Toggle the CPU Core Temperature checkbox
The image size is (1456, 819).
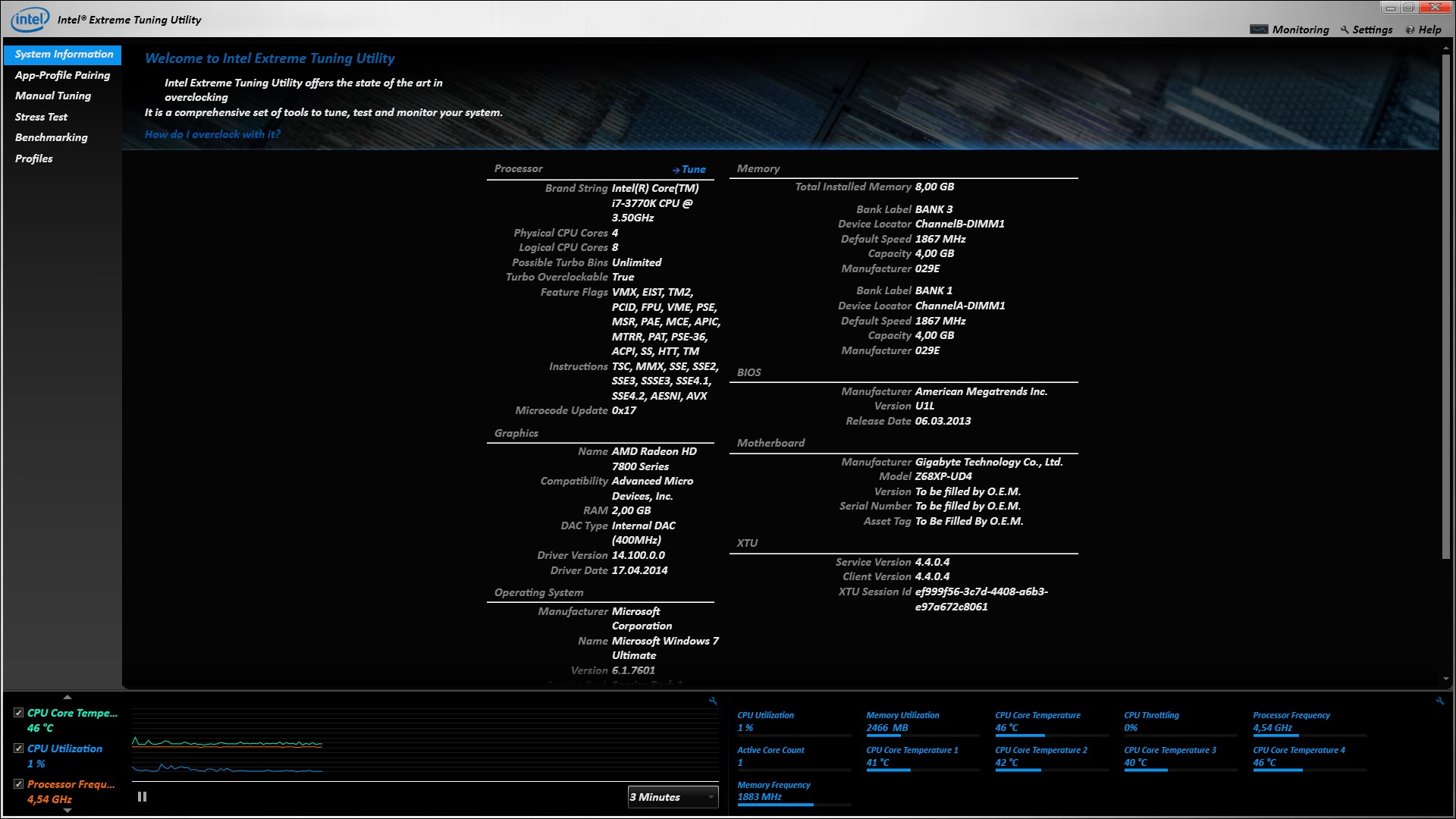[x=18, y=713]
